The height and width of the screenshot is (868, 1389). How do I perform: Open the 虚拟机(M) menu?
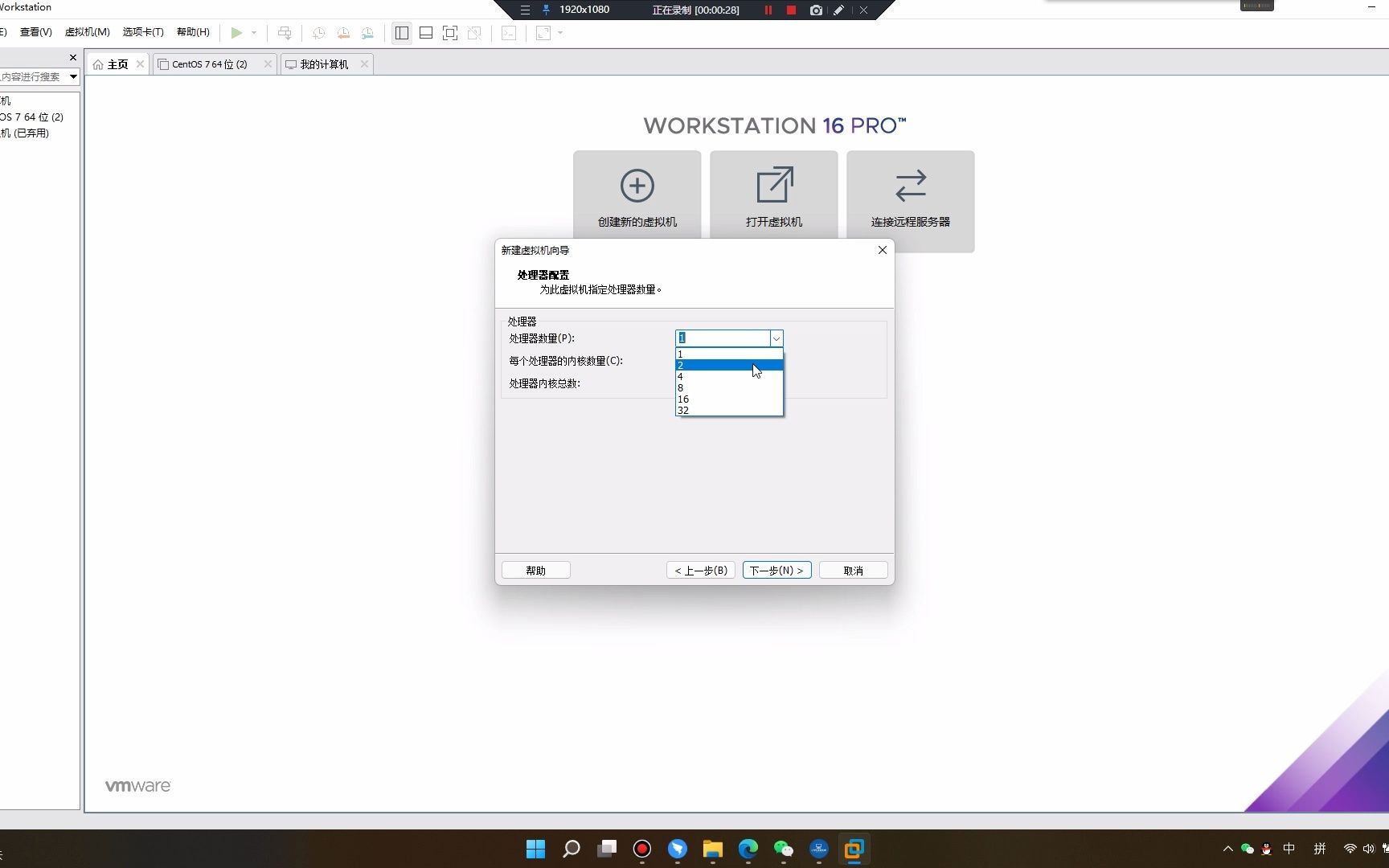click(87, 32)
